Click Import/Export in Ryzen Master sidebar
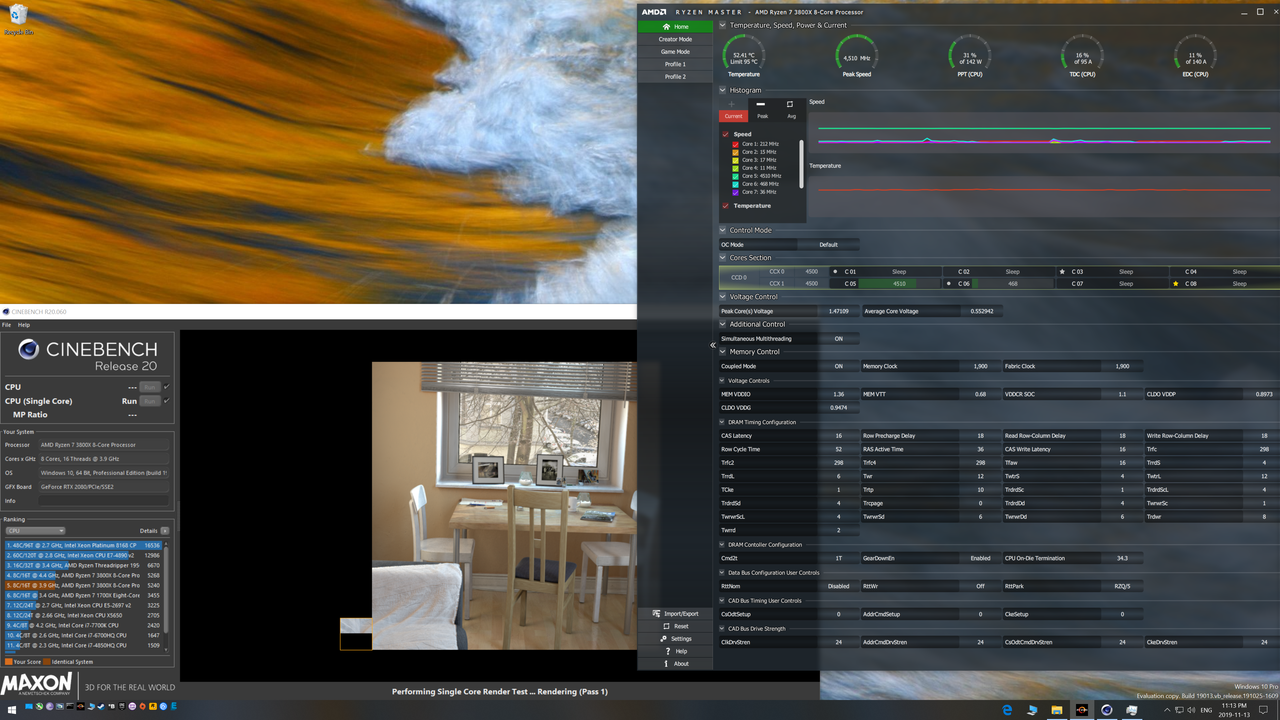The image size is (1280, 720). (675, 613)
